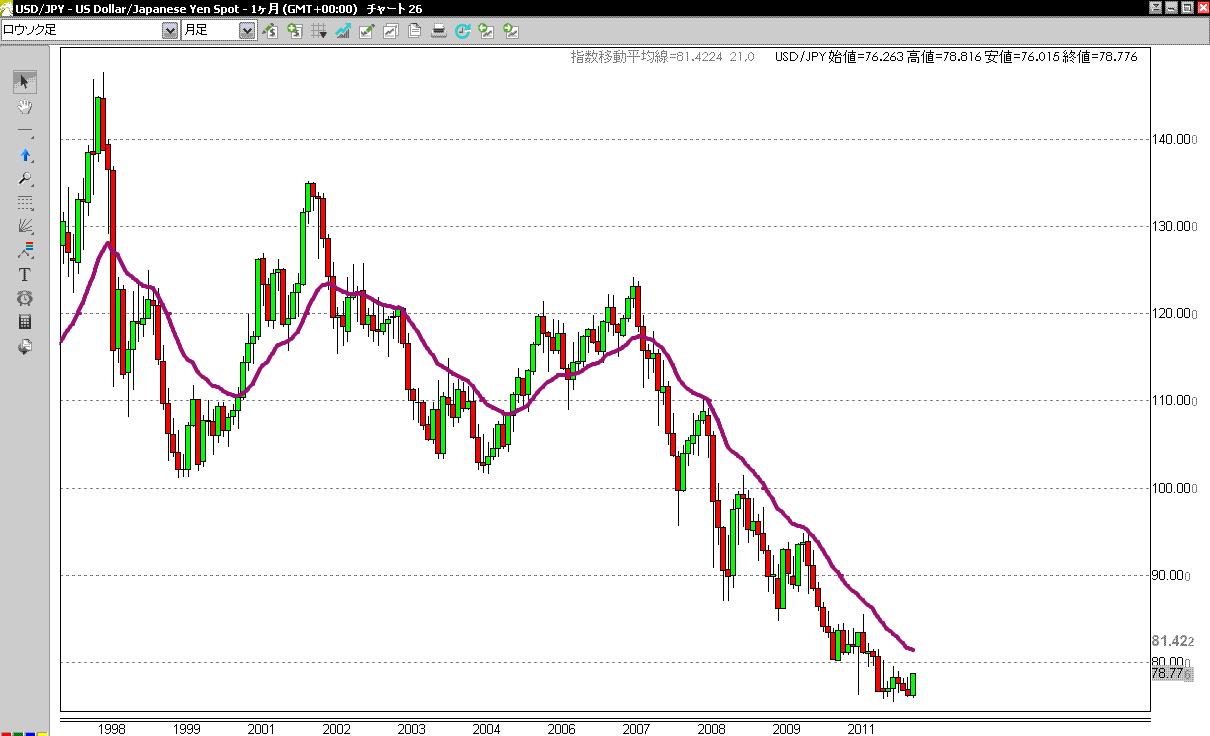Select the arrow pointer tool
Image resolution: width=1210 pixels, height=736 pixels.
click(26, 82)
